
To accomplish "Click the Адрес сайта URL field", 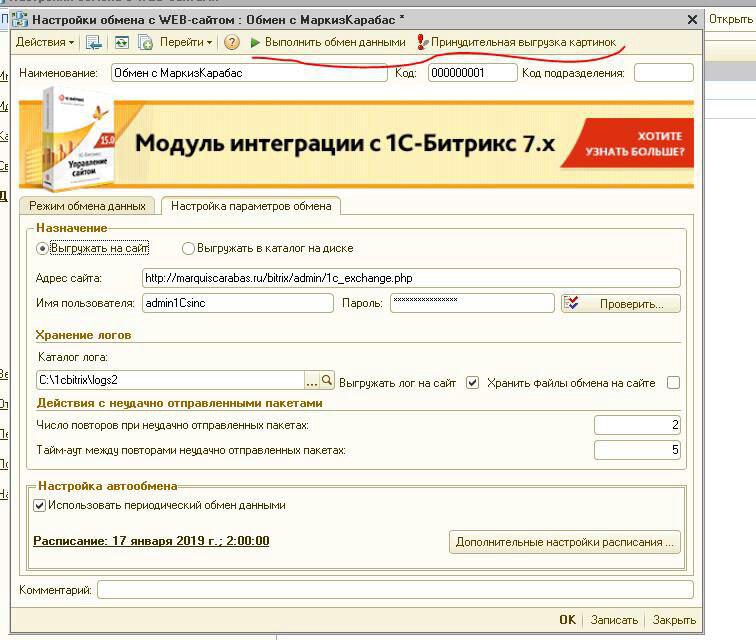I will [x=411, y=278].
